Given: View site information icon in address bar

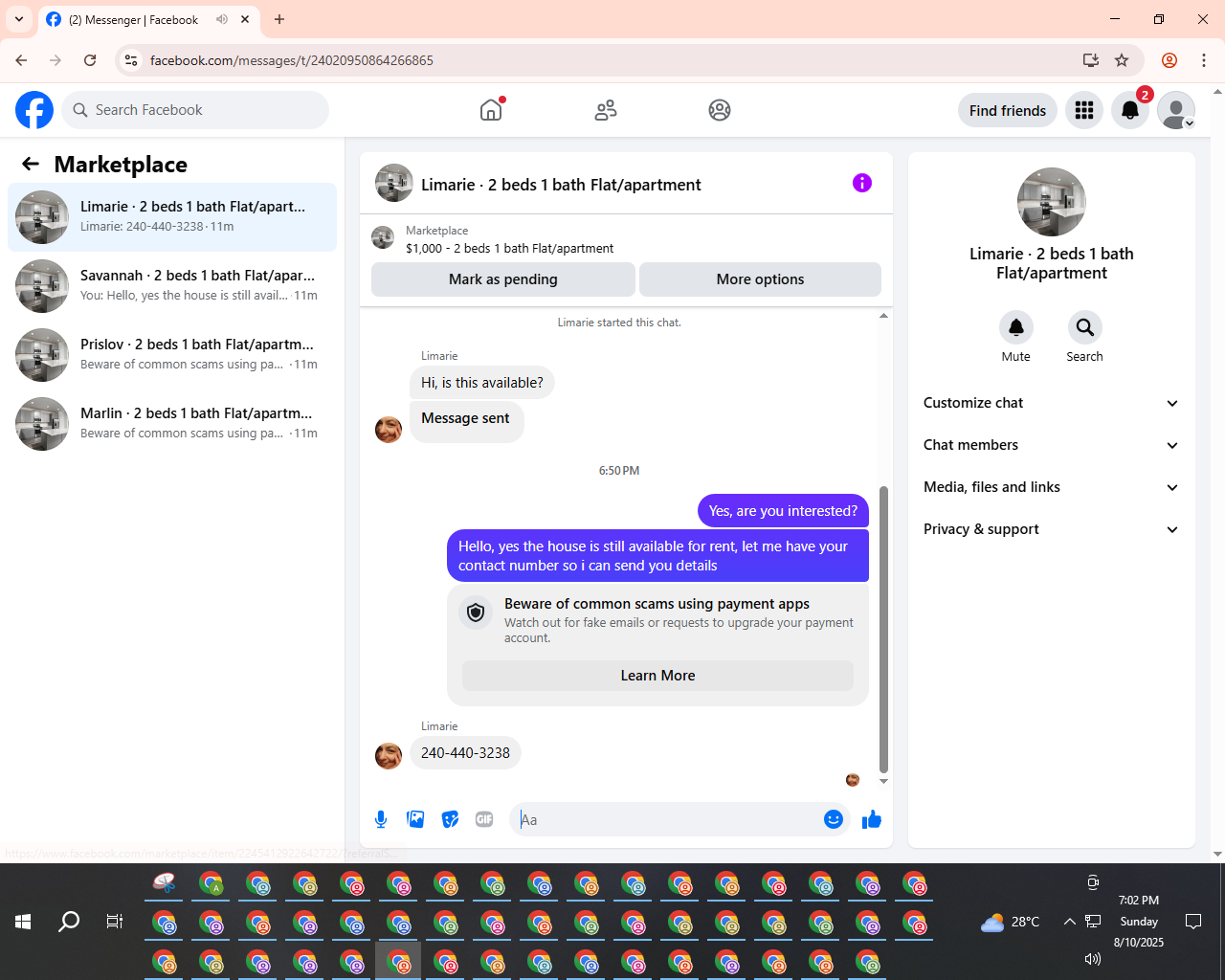Looking at the screenshot, I should point(131,60).
